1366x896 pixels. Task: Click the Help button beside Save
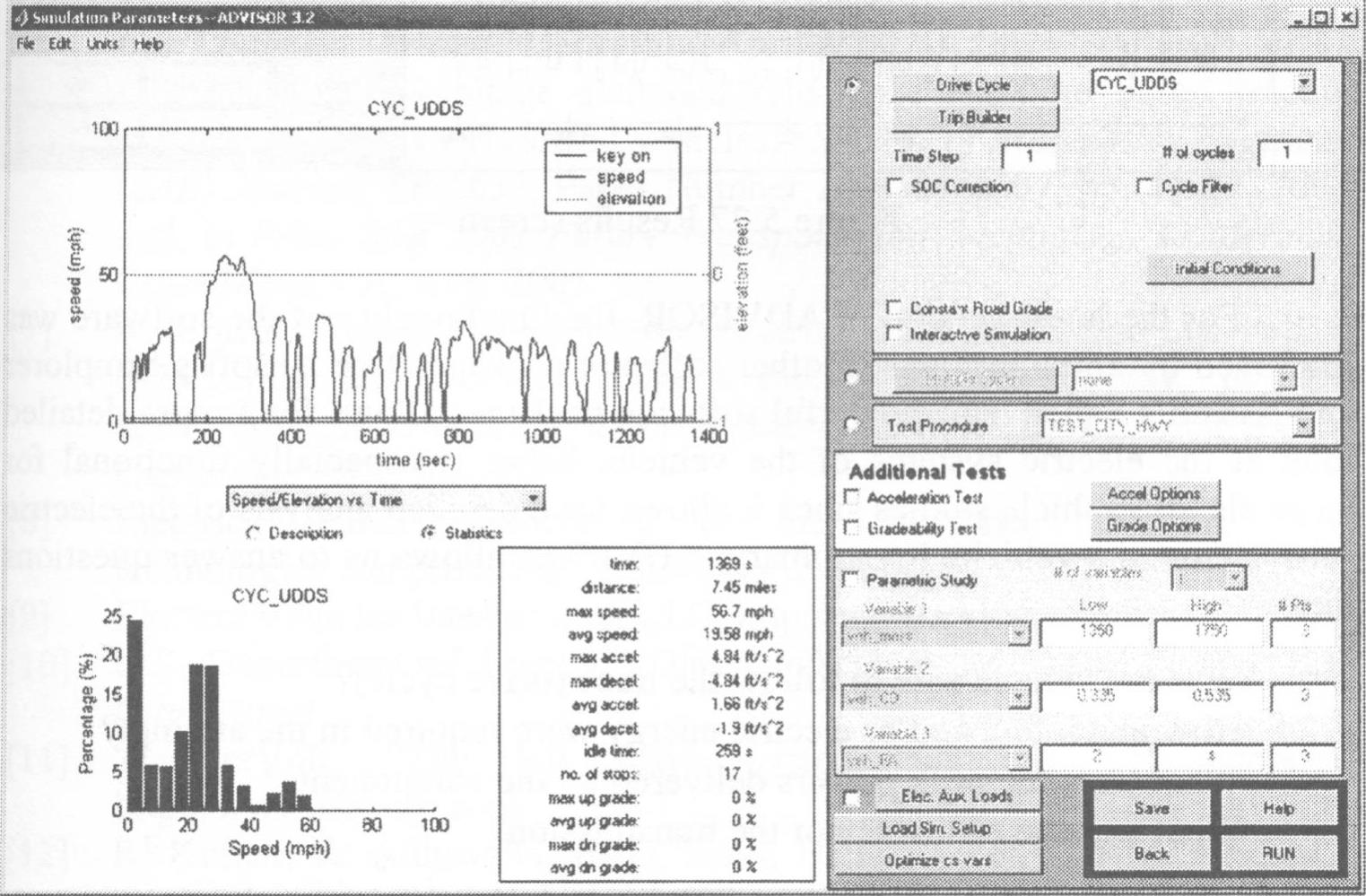[1278, 808]
